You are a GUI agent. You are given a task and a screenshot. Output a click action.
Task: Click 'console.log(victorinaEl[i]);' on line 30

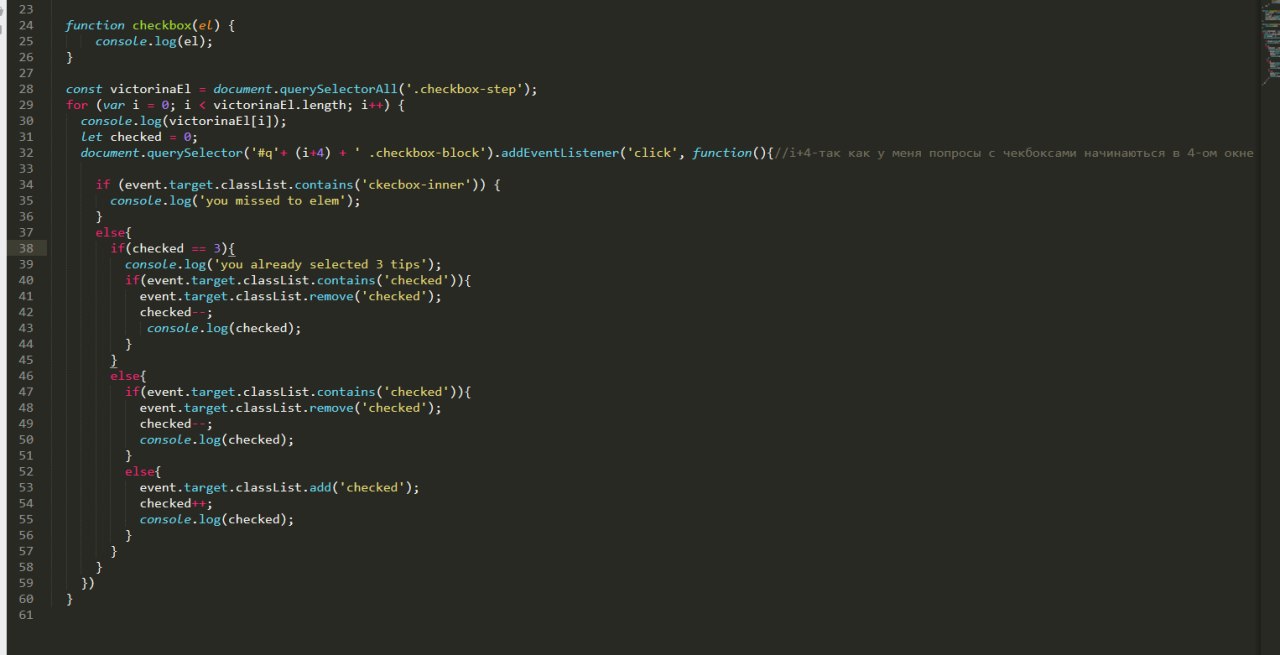[x=184, y=121]
